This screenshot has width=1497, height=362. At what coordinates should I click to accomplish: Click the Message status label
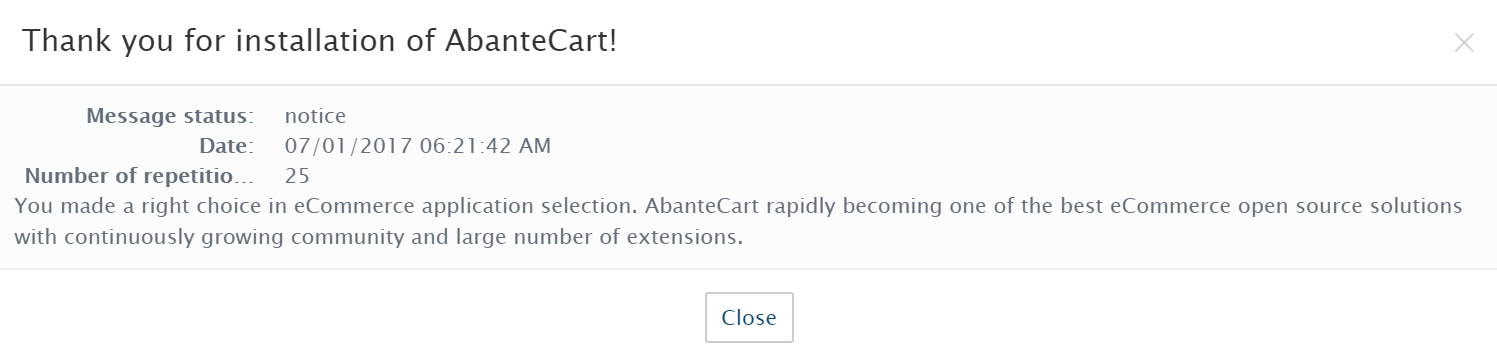tap(170, 116)
